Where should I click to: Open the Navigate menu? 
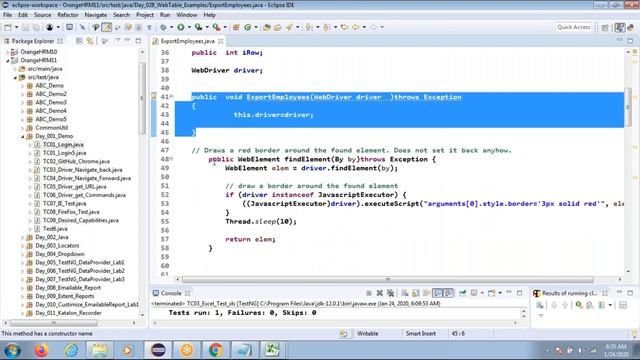tap(96, 15)
